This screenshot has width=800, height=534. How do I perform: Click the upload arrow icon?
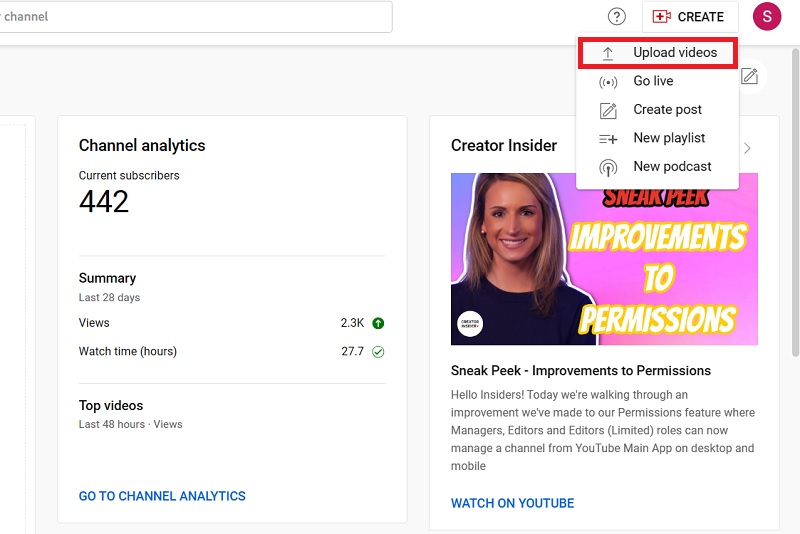click(x=608, y=53)
